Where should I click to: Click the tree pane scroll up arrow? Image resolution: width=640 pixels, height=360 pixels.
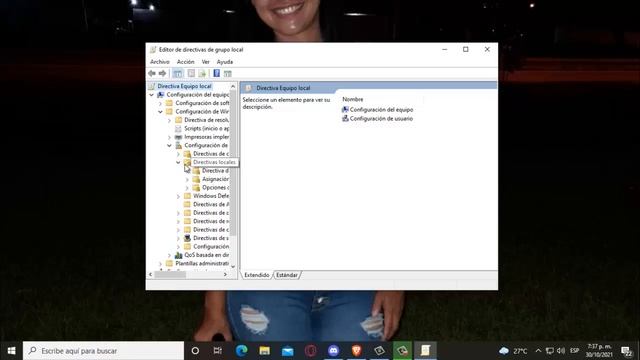(233, 87)
